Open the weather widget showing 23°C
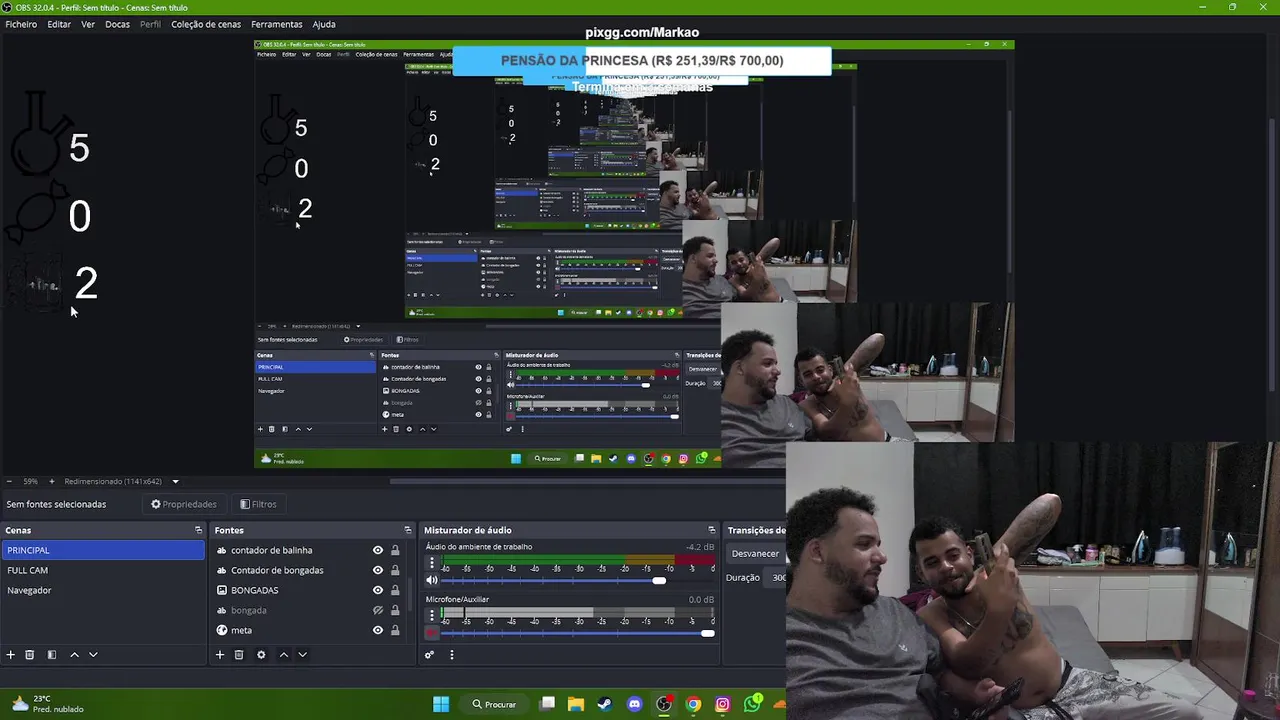Viewport: 1280px width, 720px height. pyautogui.click(x=47, y=704)
